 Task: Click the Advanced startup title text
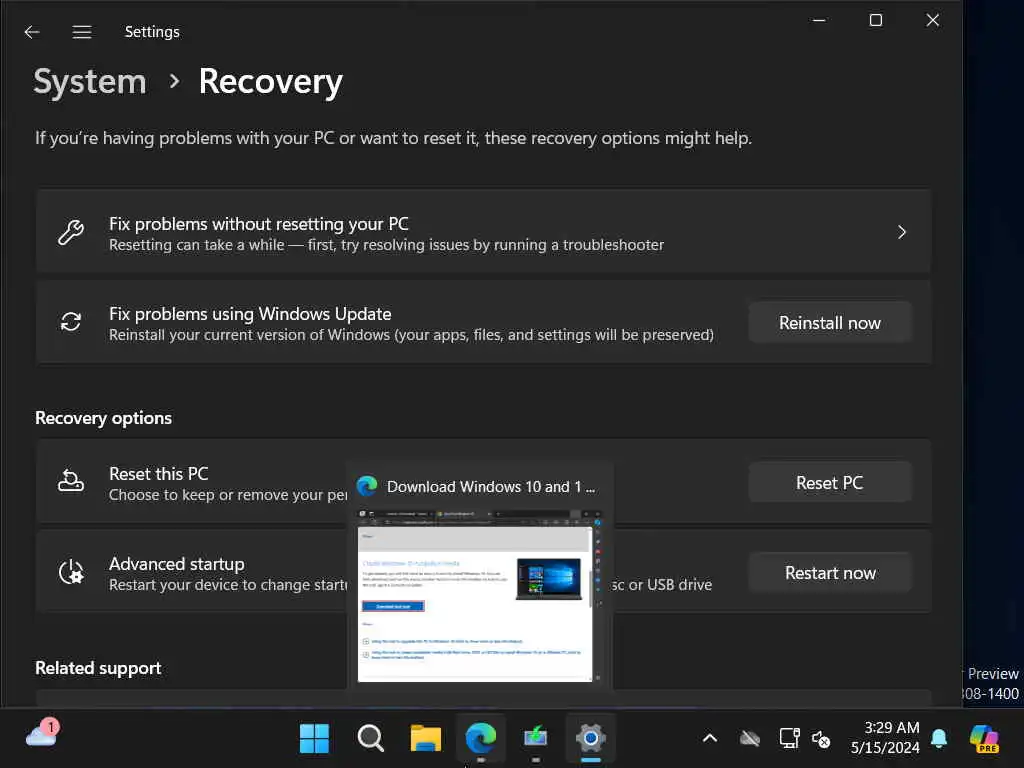click(x=176, y=564)
